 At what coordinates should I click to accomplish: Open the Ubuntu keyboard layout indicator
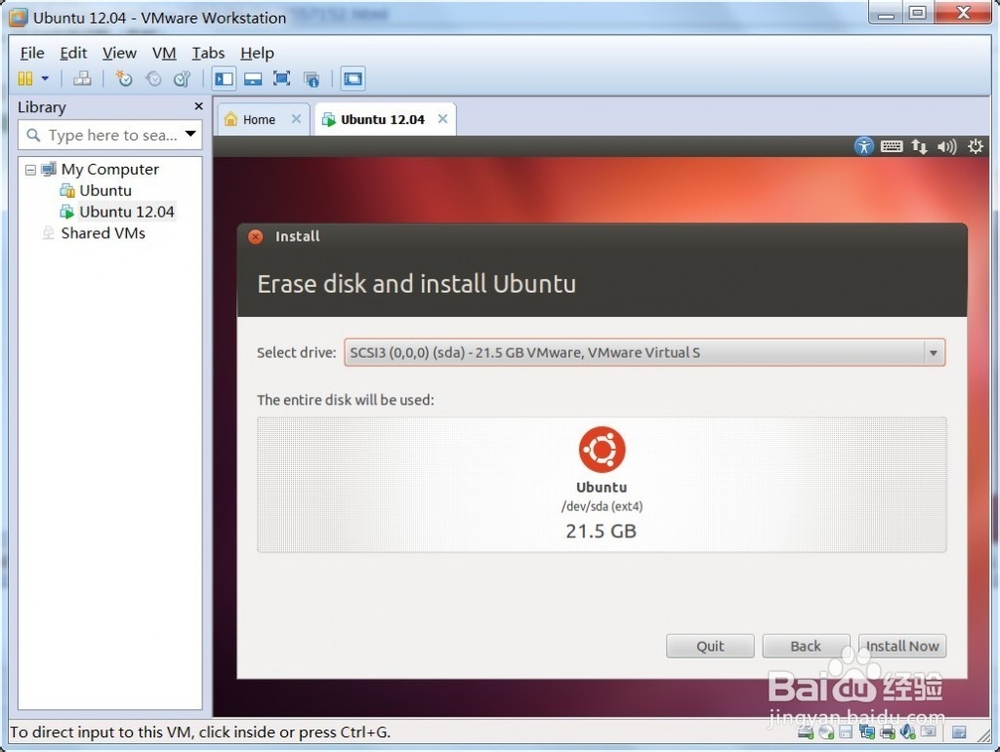pos(891,147)
